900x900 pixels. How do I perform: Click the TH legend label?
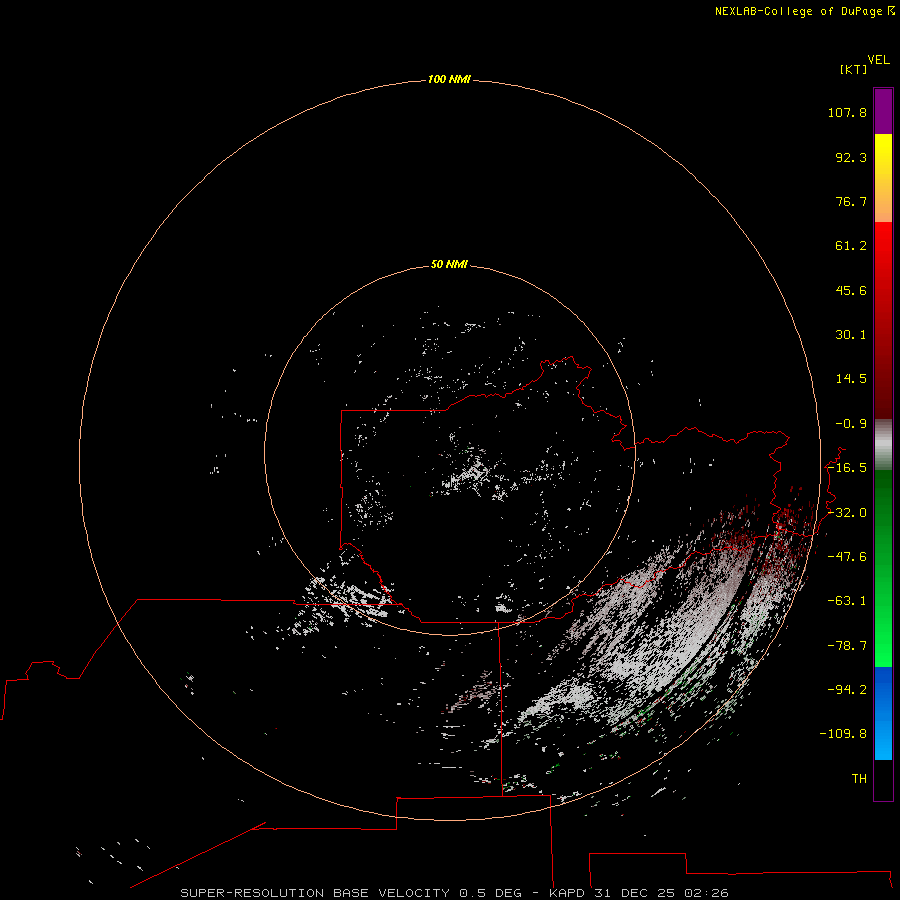pos(859,778)
